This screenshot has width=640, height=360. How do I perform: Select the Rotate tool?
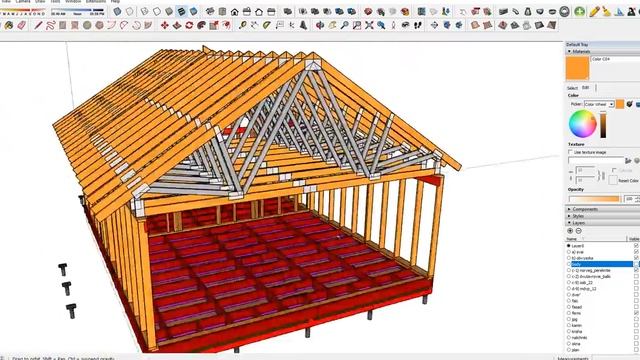coord(189,25)
